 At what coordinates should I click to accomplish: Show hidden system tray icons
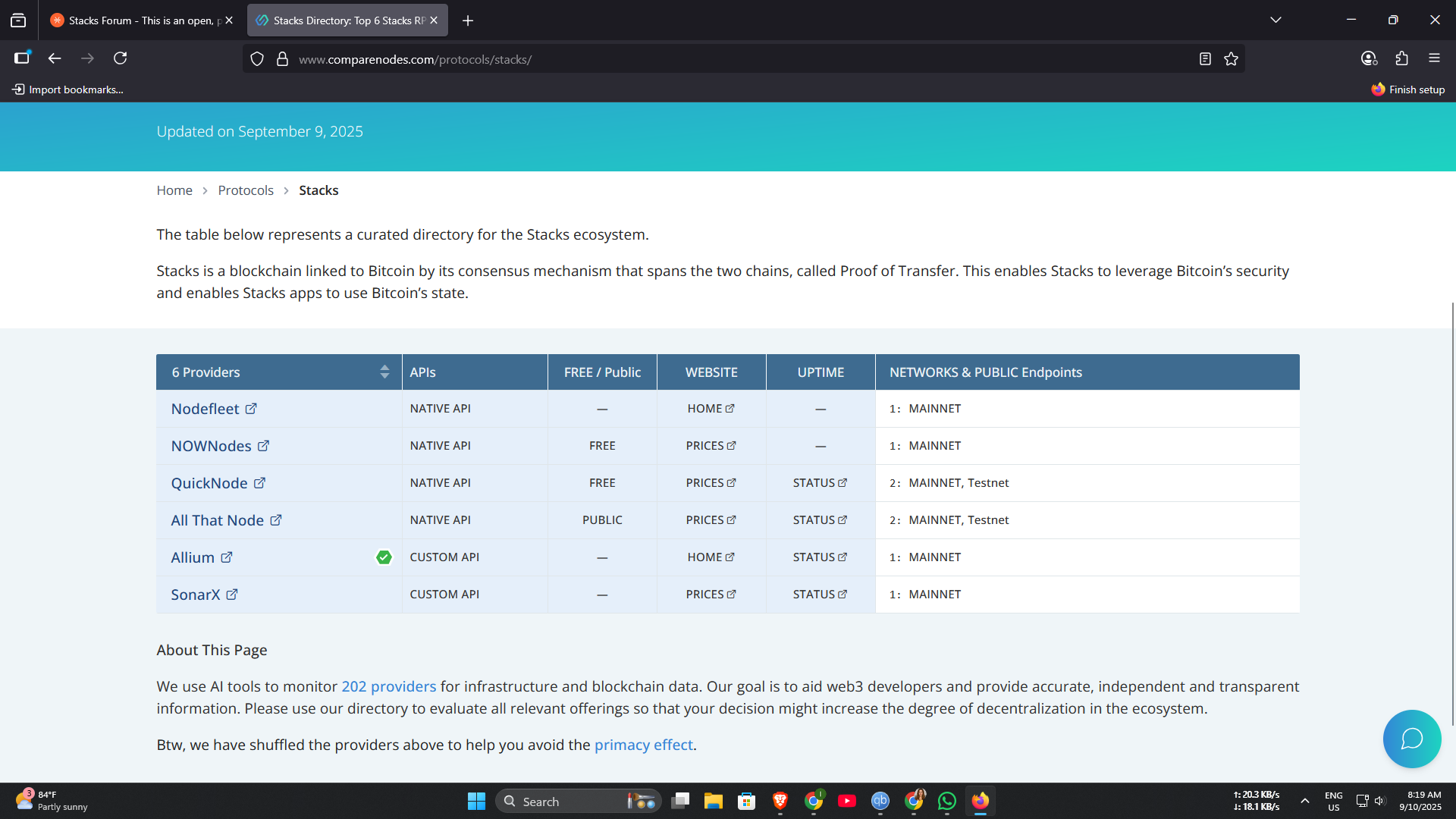click(x=1304, y=801)
